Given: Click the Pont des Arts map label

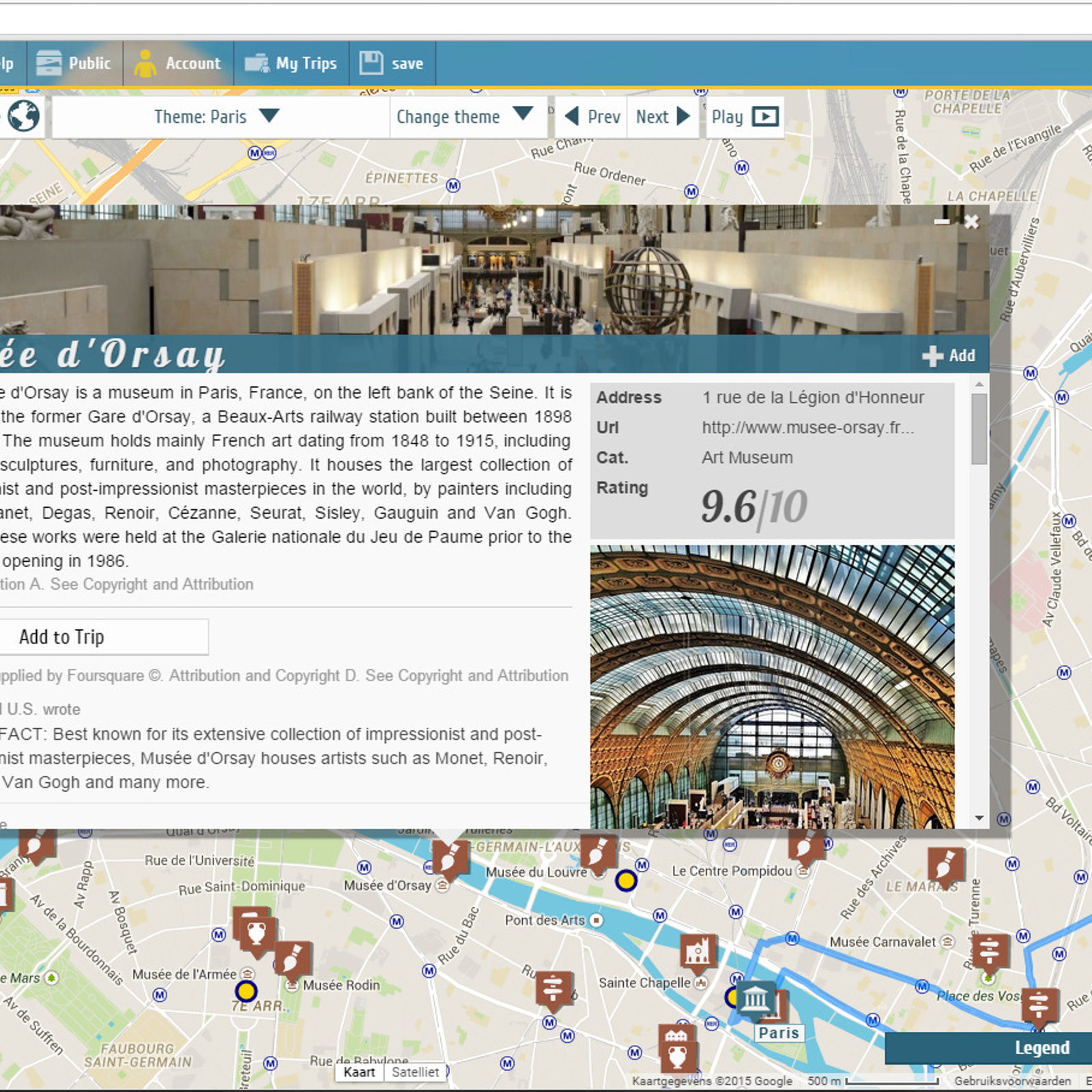Looking at the screenshot, I should (x=545, y=920).
